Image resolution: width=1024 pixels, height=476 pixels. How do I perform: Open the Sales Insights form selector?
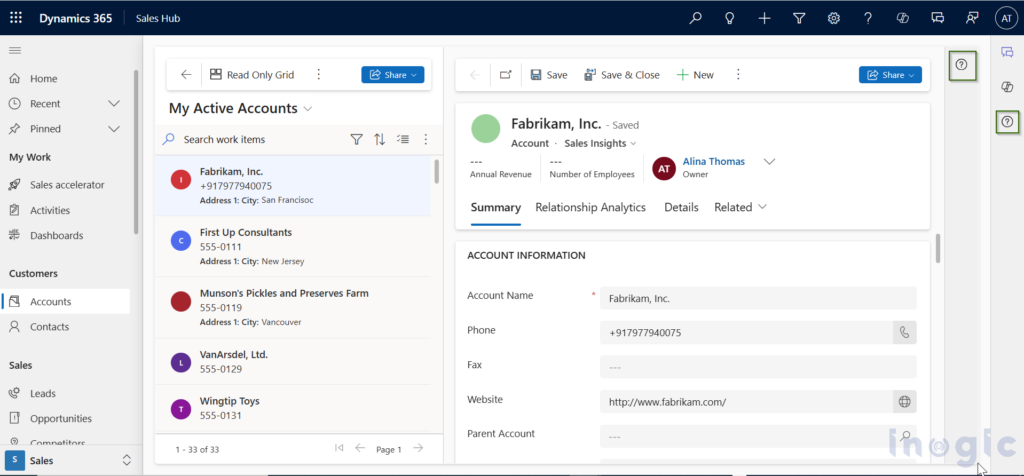(601, 143)
